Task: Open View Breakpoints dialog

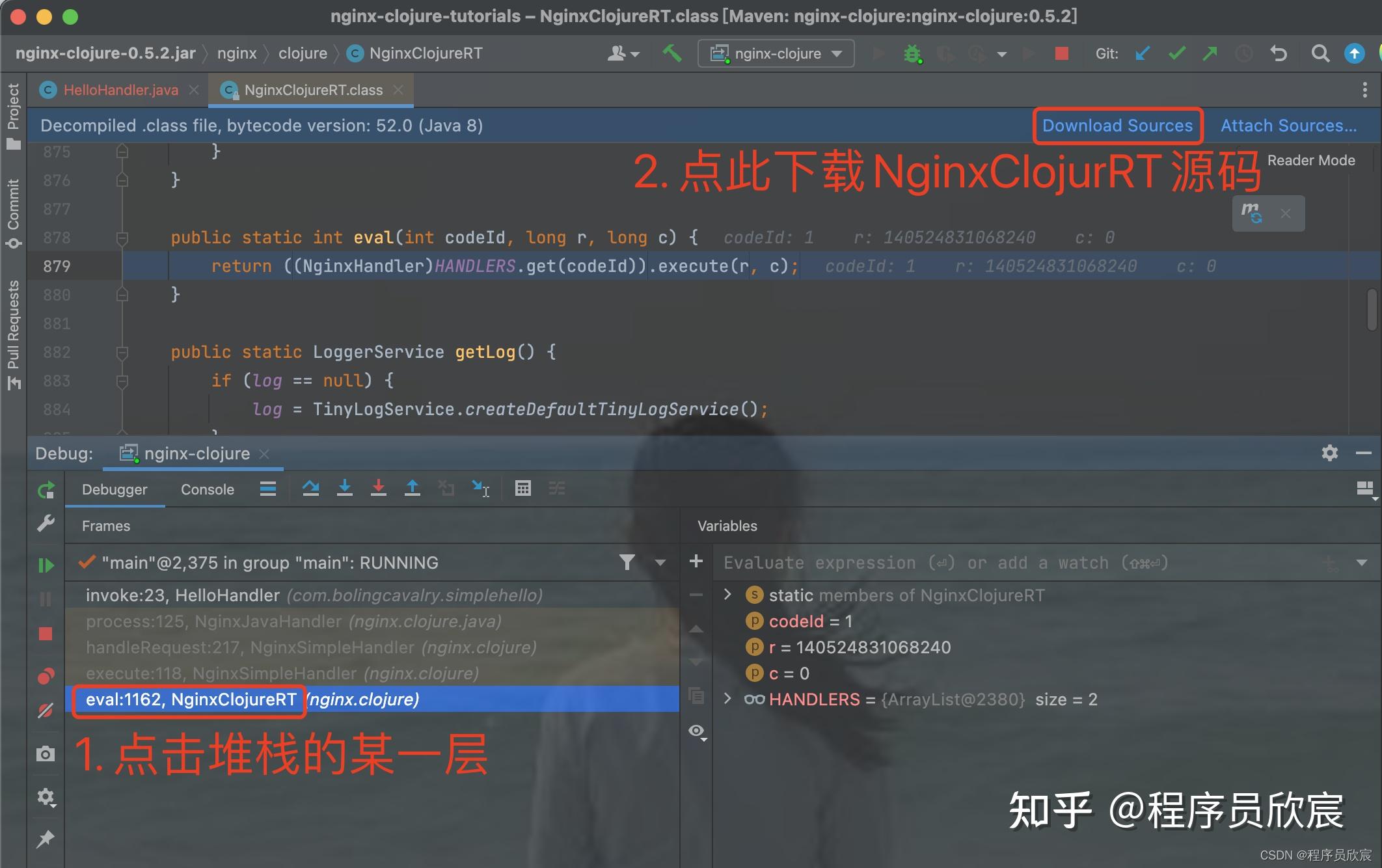Action: (46, 676)
